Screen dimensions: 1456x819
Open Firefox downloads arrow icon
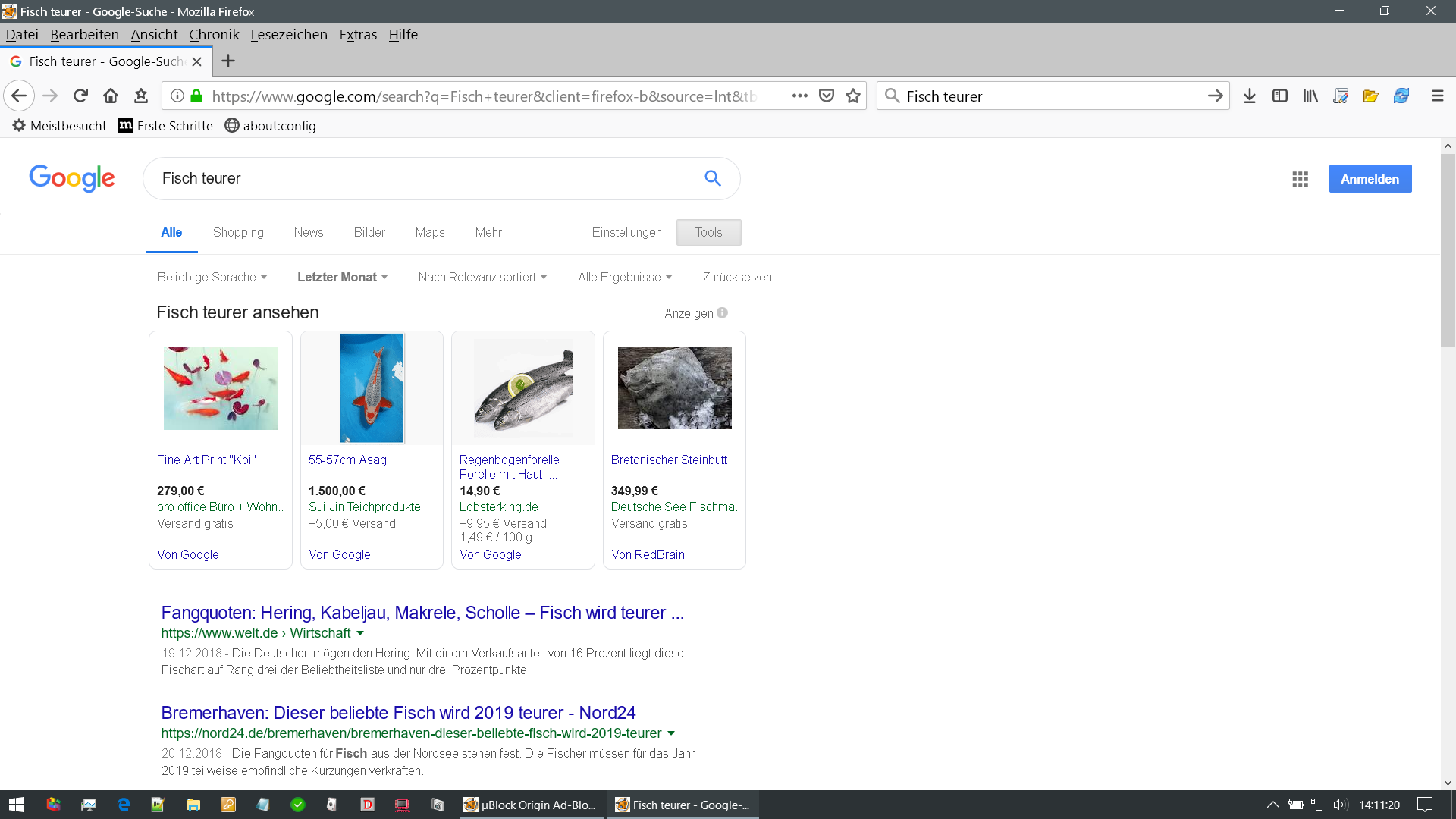(x=1250, y=96)
